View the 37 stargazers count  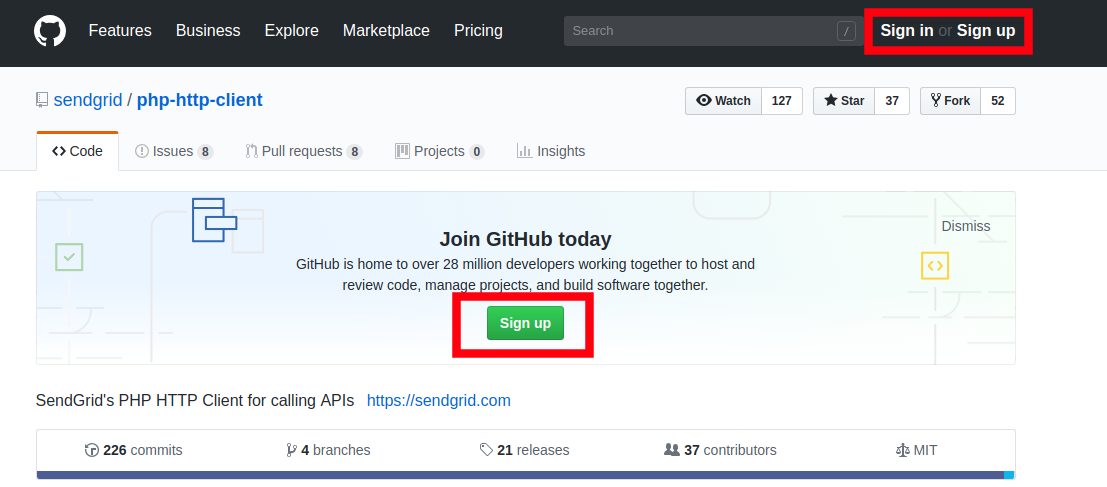click(x=892, y=101)
